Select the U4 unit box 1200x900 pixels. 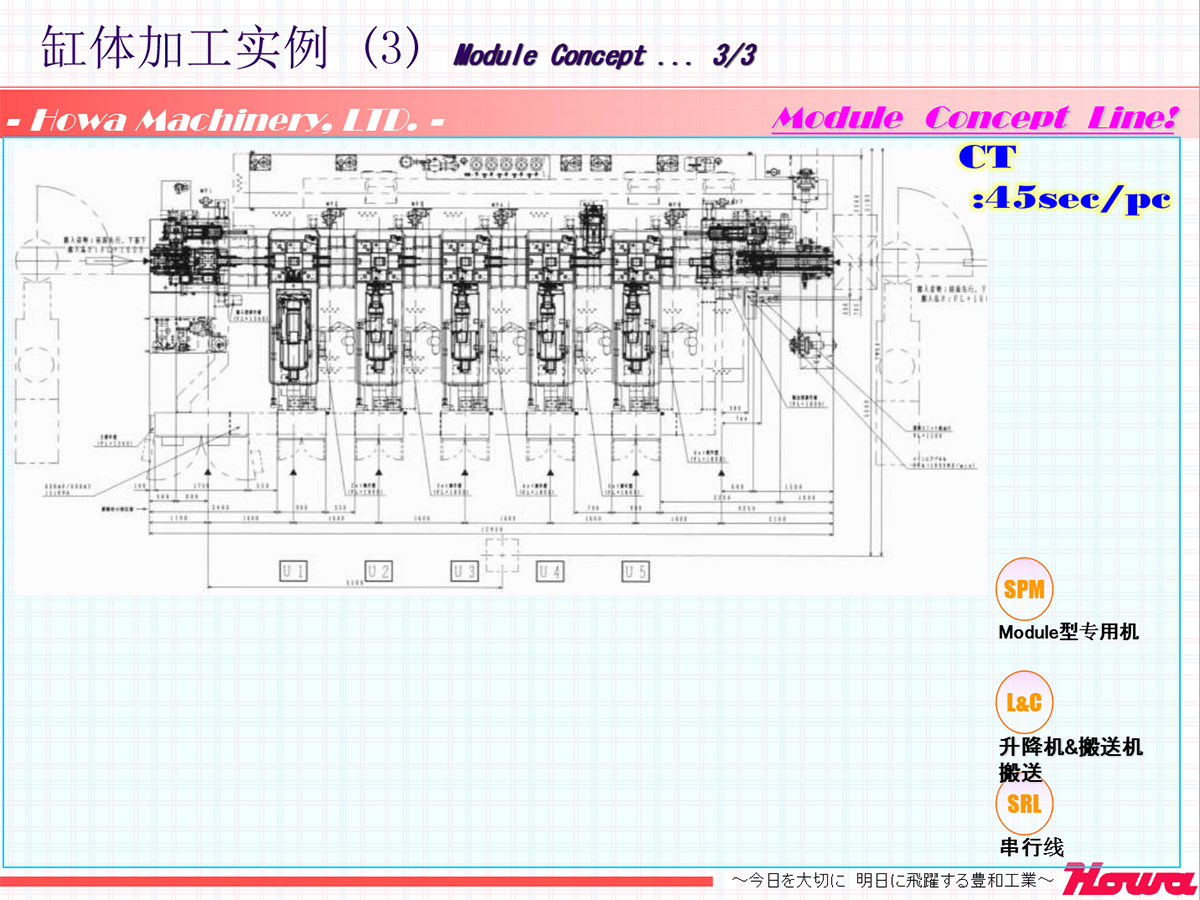click(x=550, y=572)
